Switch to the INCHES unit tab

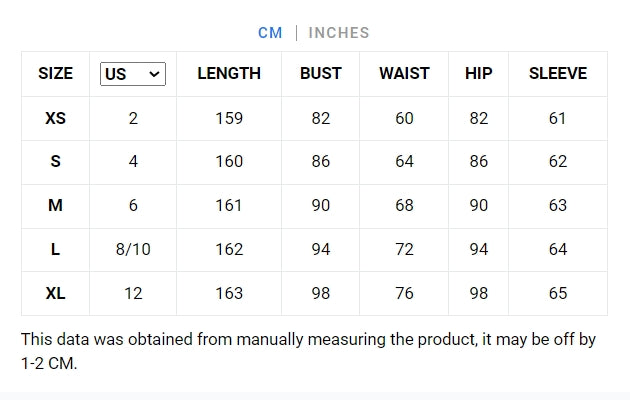pos(338,33)
